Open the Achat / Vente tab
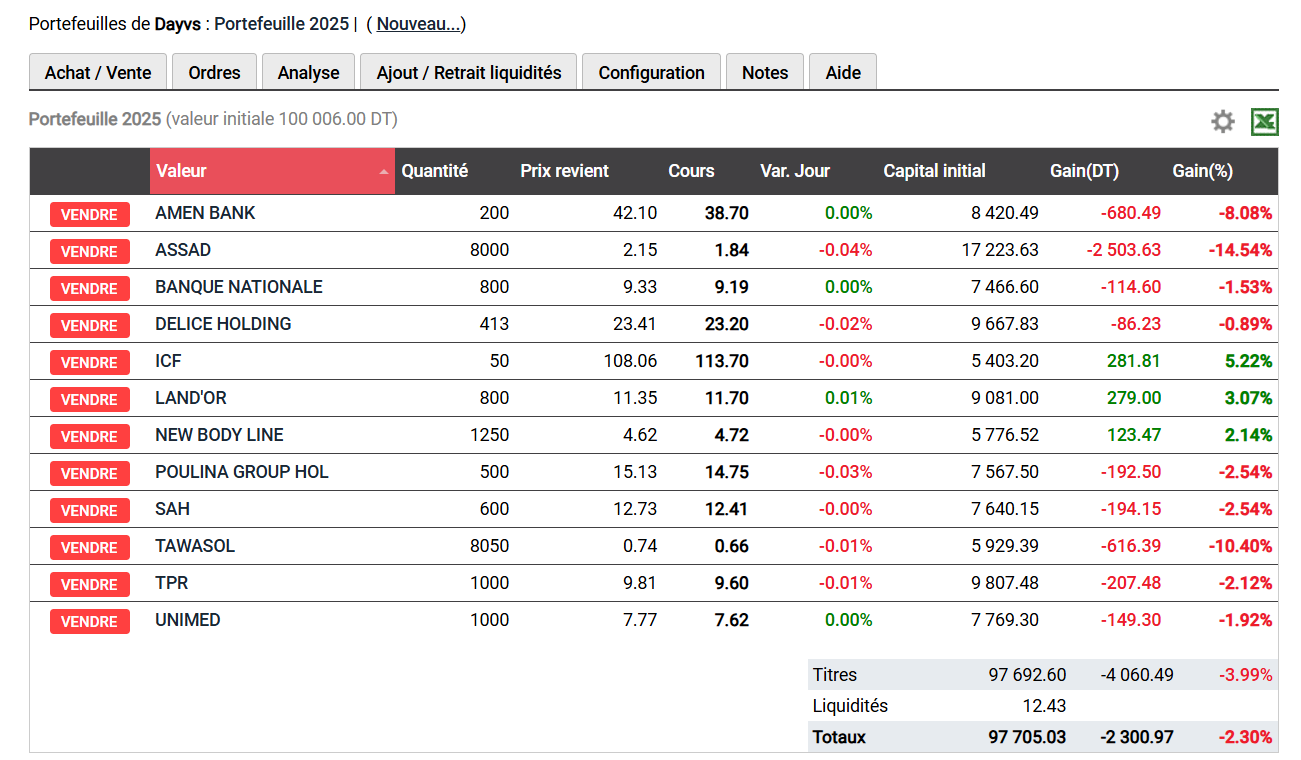Image resolution: width=1301 pixels, height=760 pixels. pyautogui.click(x=98, y=72)
